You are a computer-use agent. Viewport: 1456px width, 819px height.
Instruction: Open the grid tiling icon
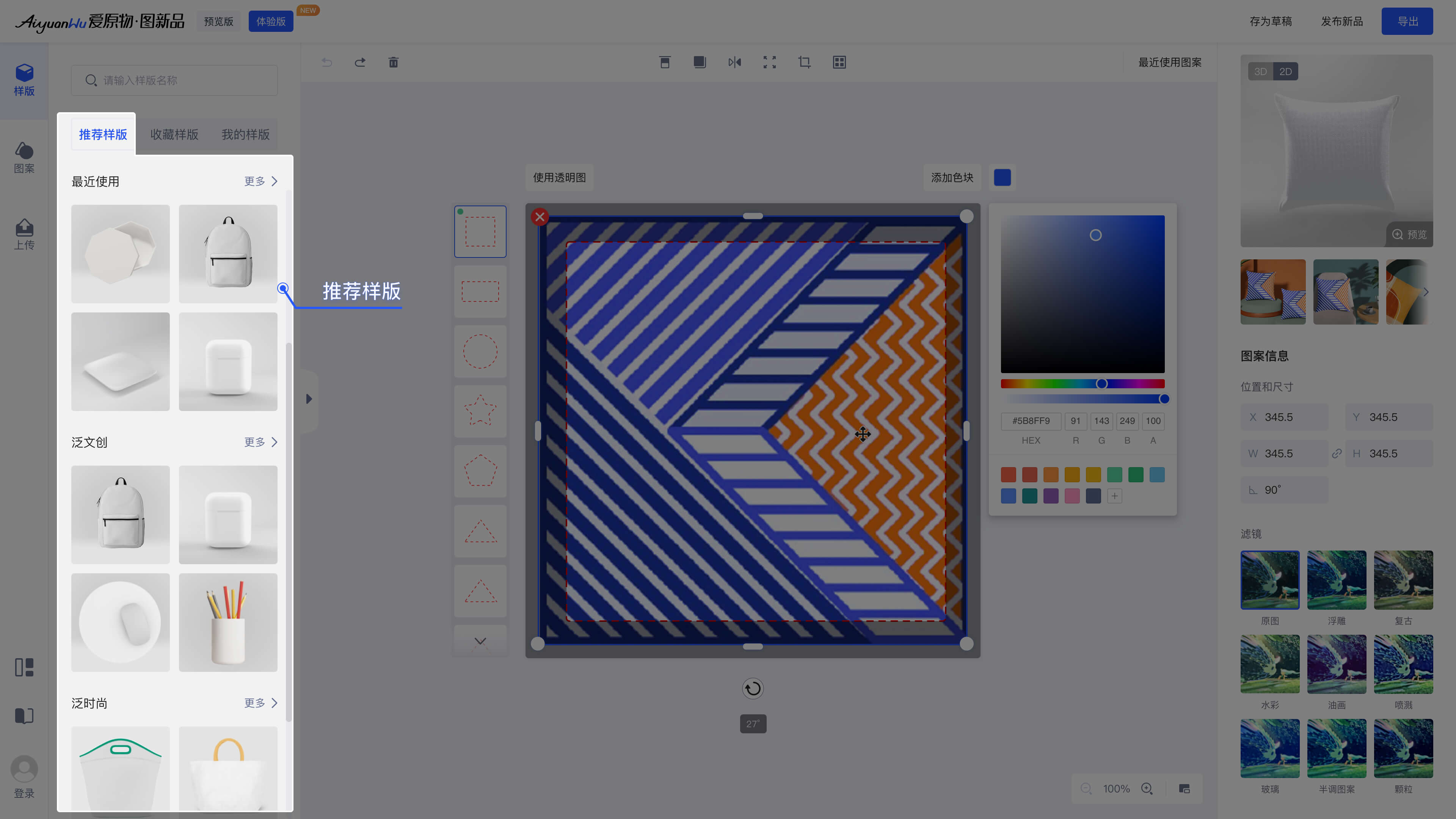click(x=839, y=62)
